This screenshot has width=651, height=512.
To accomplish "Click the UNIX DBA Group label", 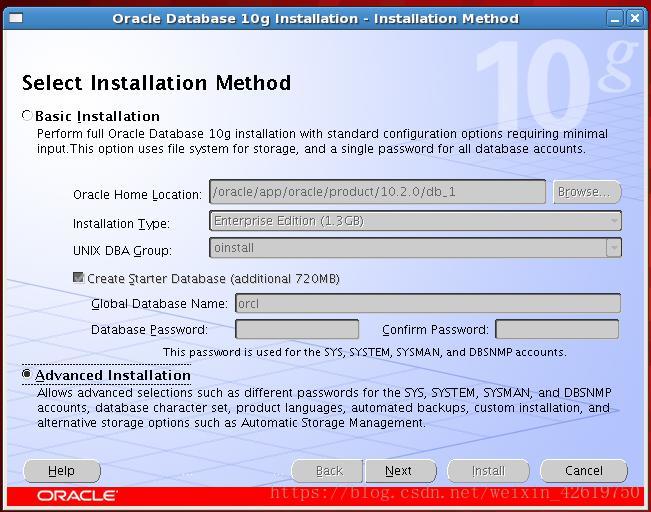I will click(122, 250).
